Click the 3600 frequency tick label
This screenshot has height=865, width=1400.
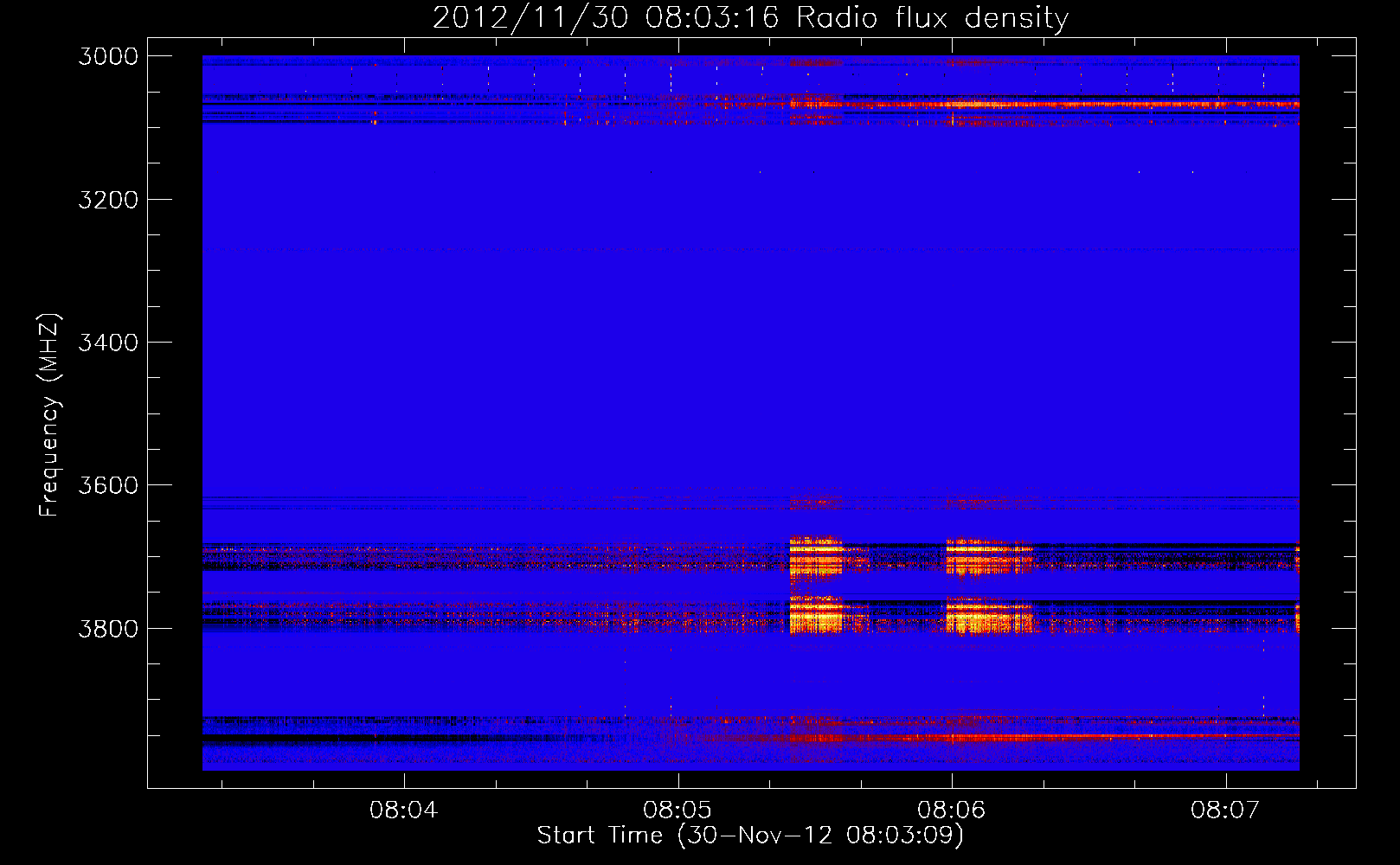(108, 485)
